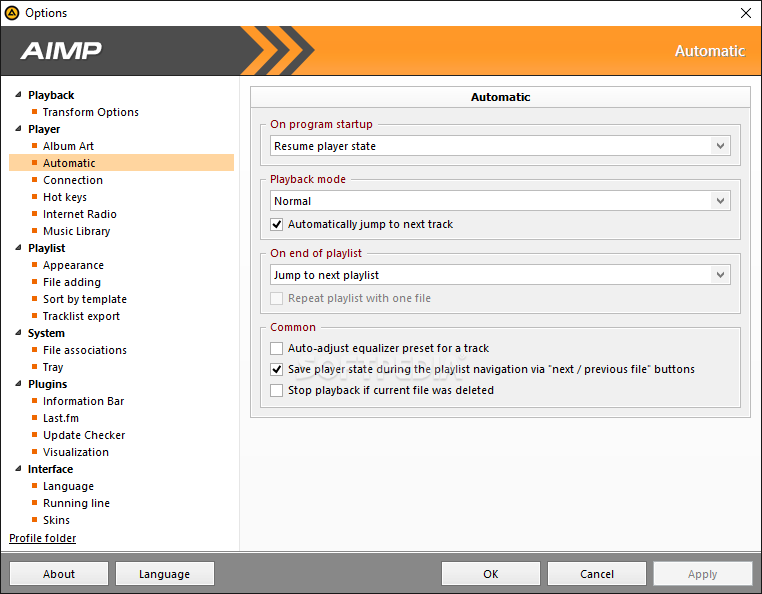
Task: Select File adding in the tree
Action: tap(72, 282)
